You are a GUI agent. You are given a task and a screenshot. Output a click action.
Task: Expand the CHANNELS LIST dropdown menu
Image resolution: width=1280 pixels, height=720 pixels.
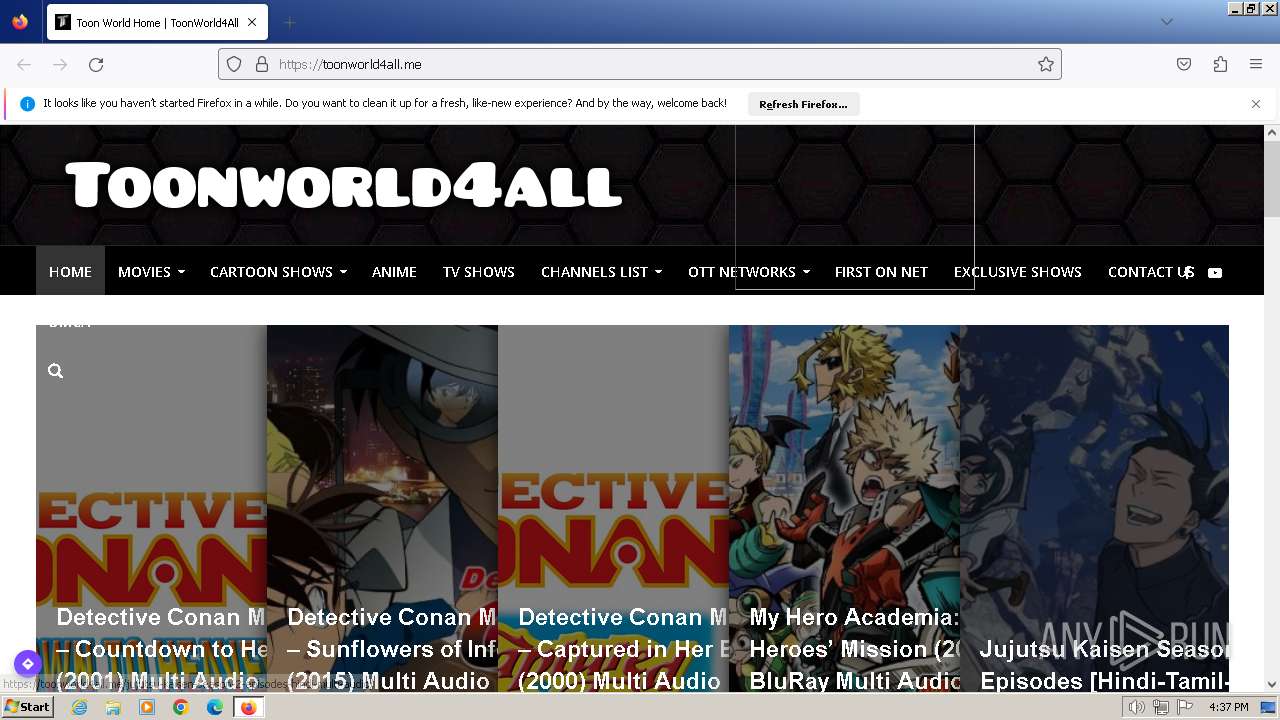point(601,271)
